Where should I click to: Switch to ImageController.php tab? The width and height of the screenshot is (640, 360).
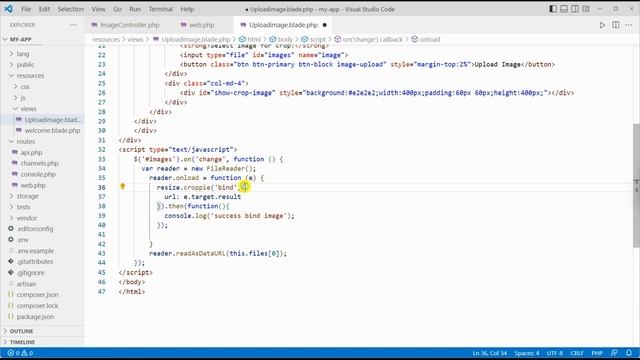coord(129,25)
